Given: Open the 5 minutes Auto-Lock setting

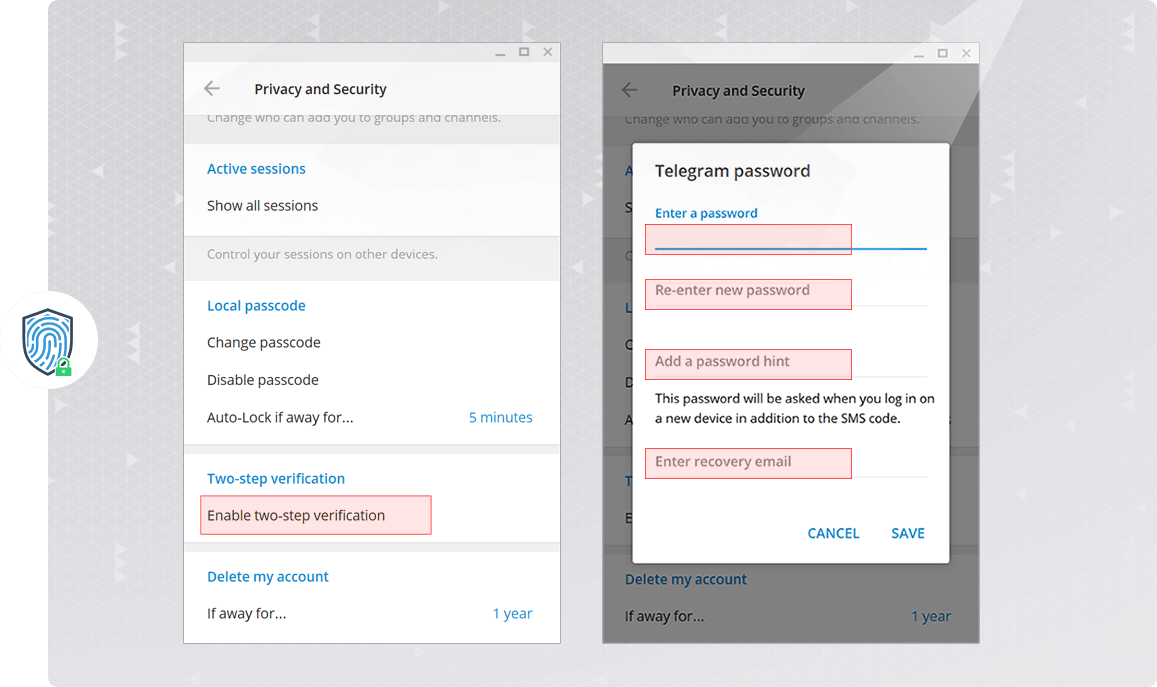Looking at the screenshot, I should [500, 418].
